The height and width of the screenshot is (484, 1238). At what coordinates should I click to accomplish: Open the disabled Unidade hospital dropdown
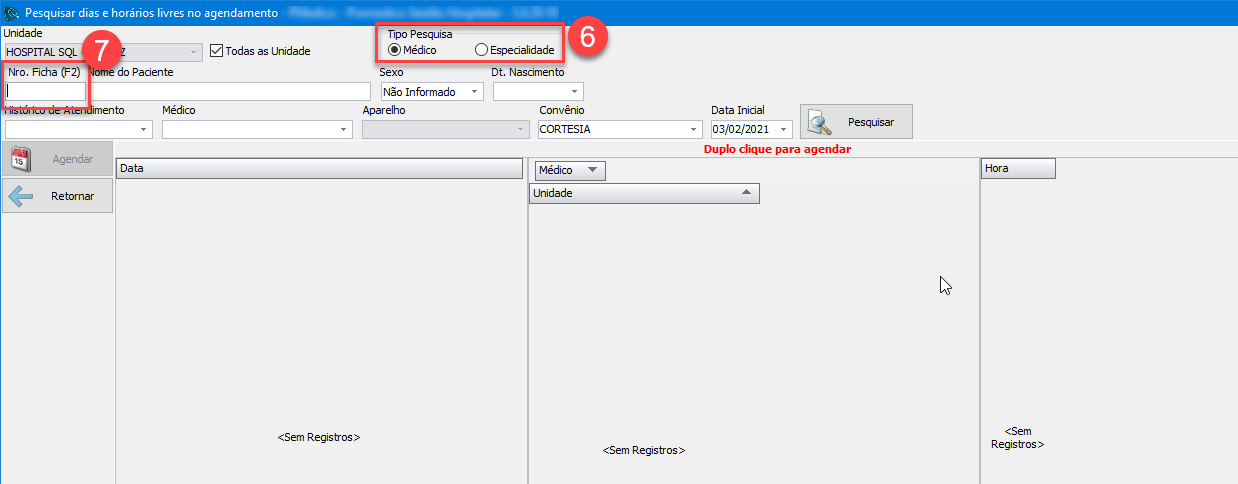193,51
